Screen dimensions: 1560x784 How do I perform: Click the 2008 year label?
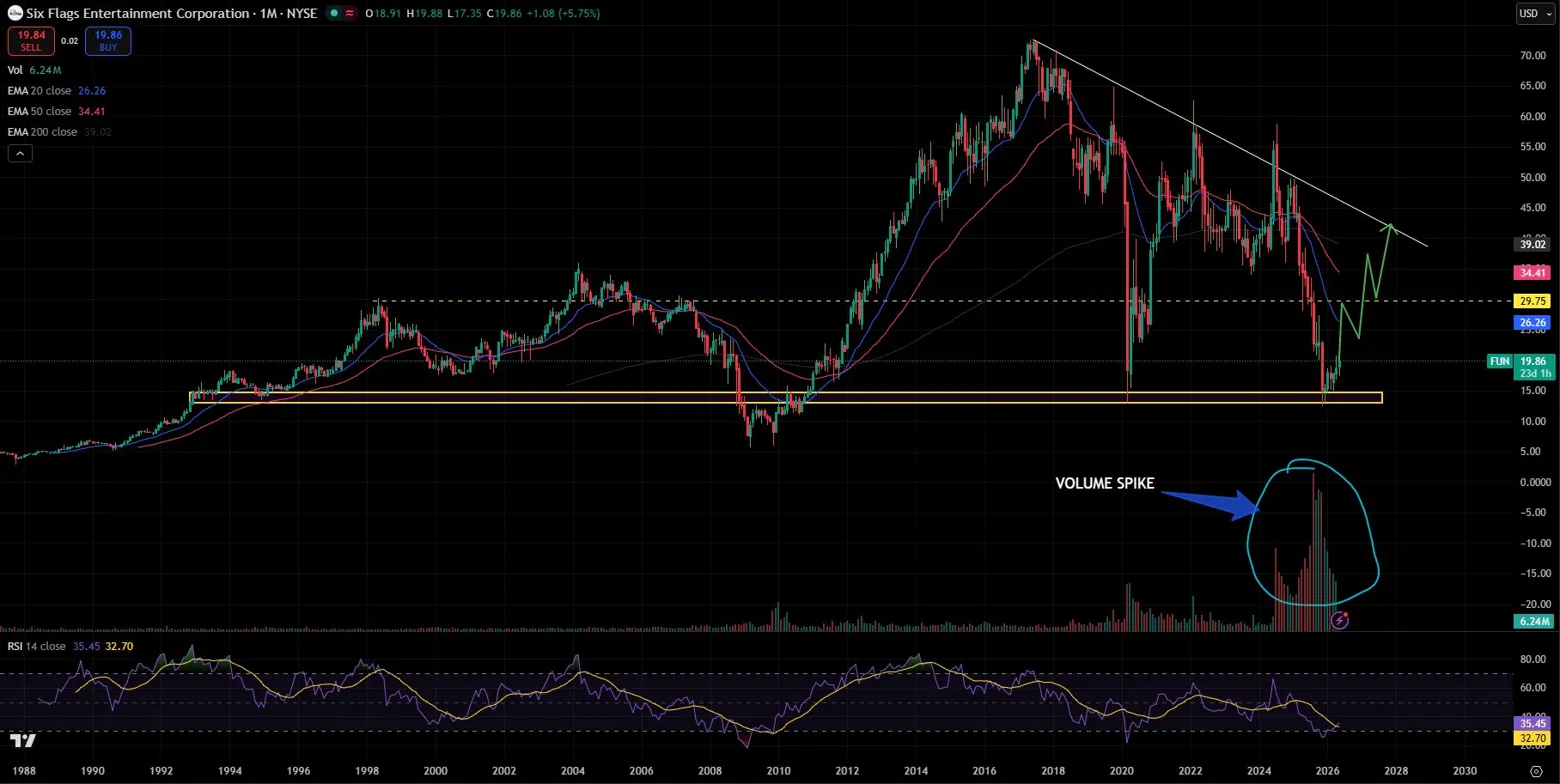[710, 771]
